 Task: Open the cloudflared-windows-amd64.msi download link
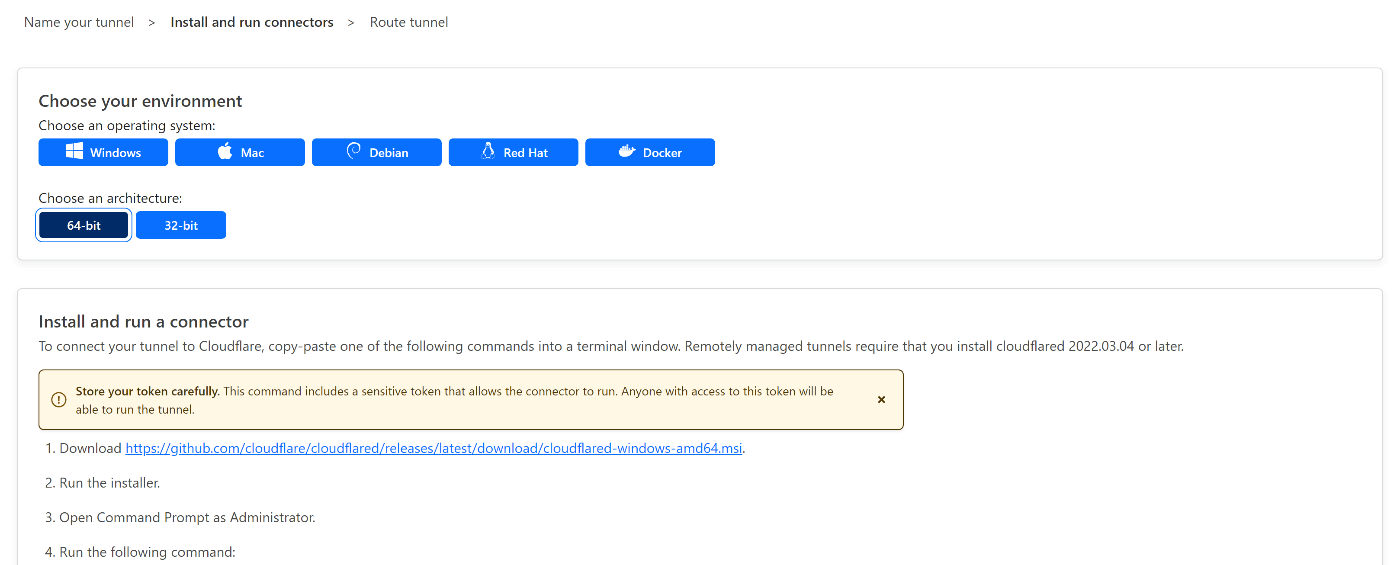coord(434,448)
